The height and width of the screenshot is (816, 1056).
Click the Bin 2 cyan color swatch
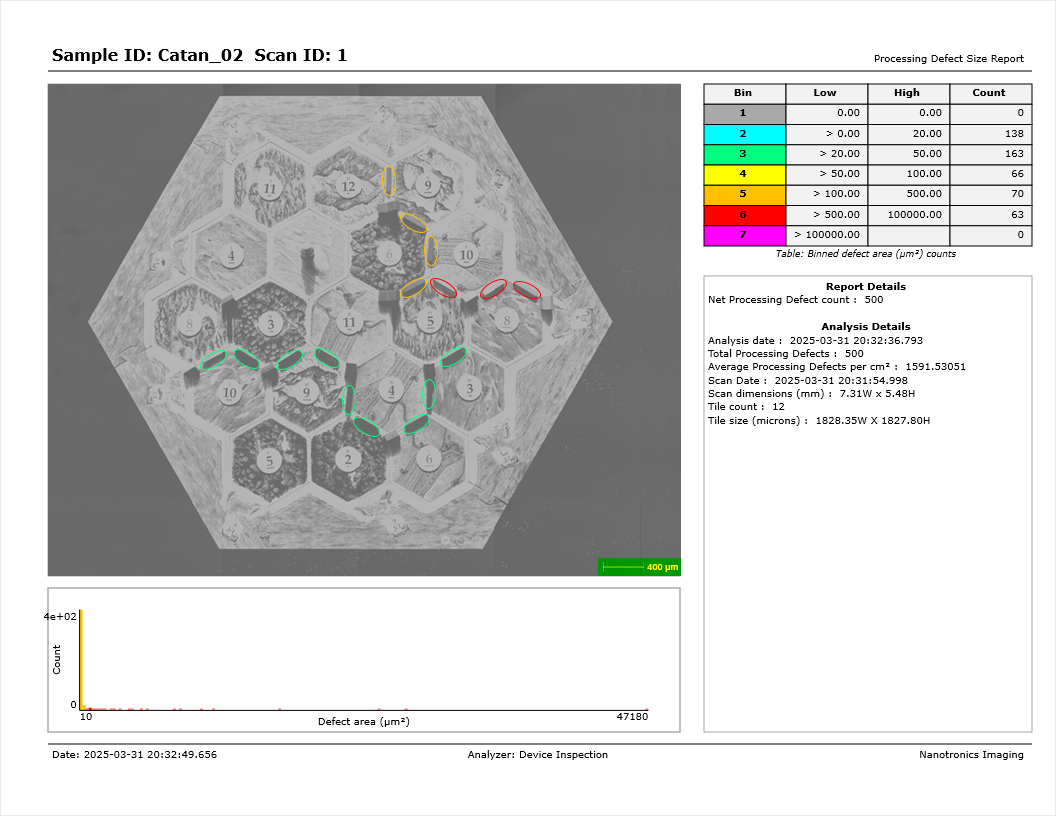[x=744, y=134]
